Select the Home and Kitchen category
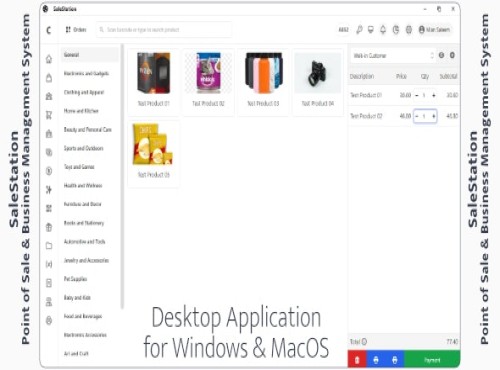This screenshot has width=500, height=370. [x=81, y=111]
